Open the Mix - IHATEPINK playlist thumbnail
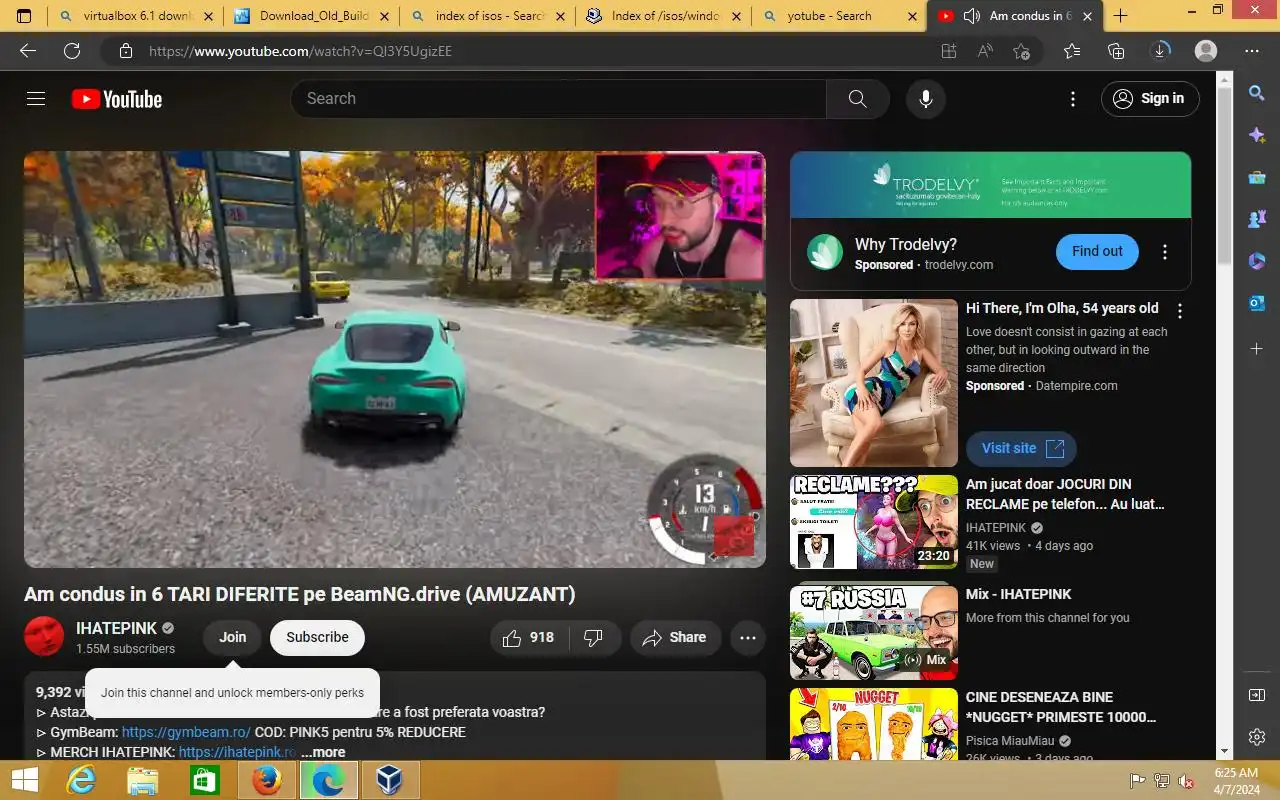The image size is (1280, 800). click(x=874, y=632)
